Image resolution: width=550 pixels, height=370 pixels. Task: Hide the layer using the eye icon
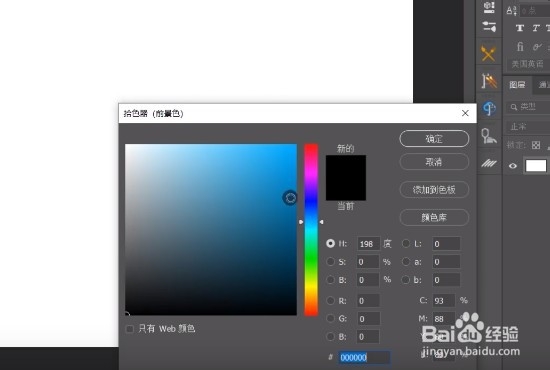click(512, 166)
